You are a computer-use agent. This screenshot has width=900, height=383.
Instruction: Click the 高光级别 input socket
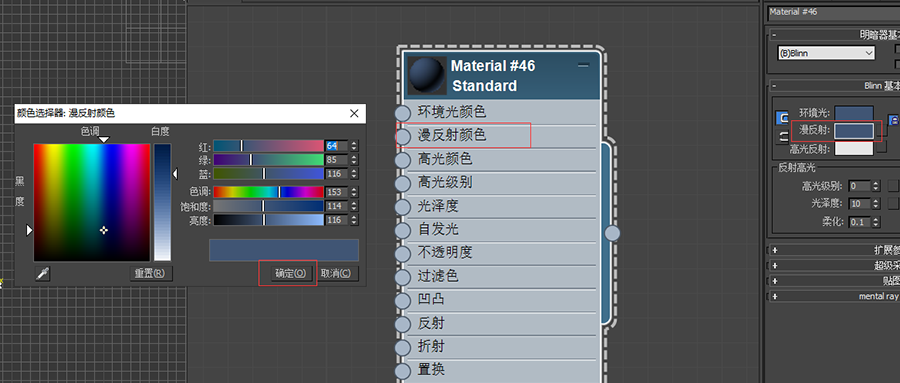[403, 183]
